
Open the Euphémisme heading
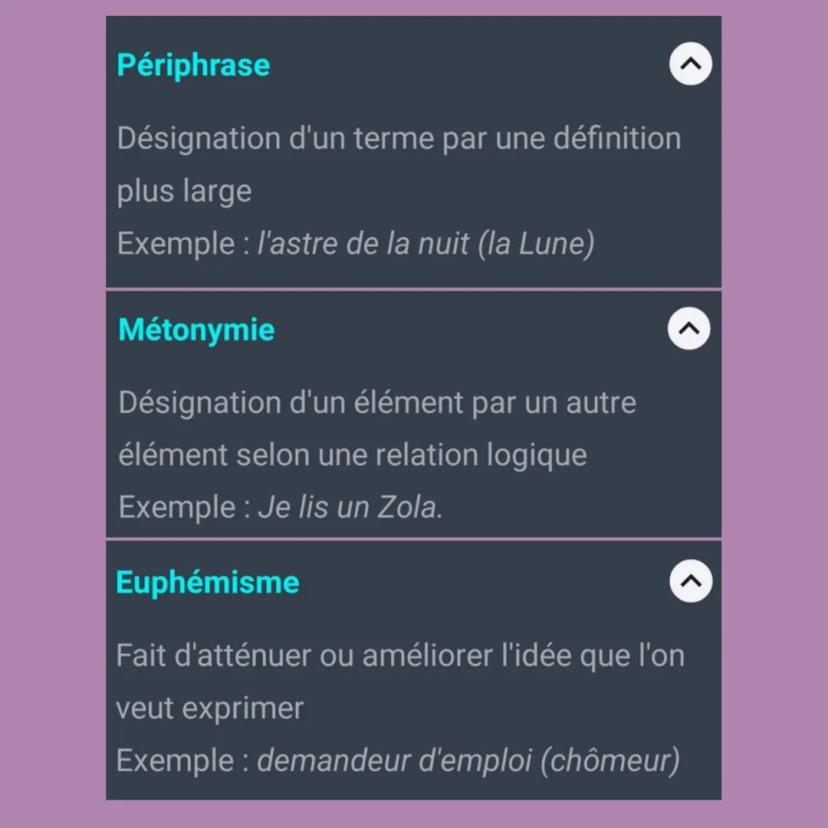[x=206, y=581]
